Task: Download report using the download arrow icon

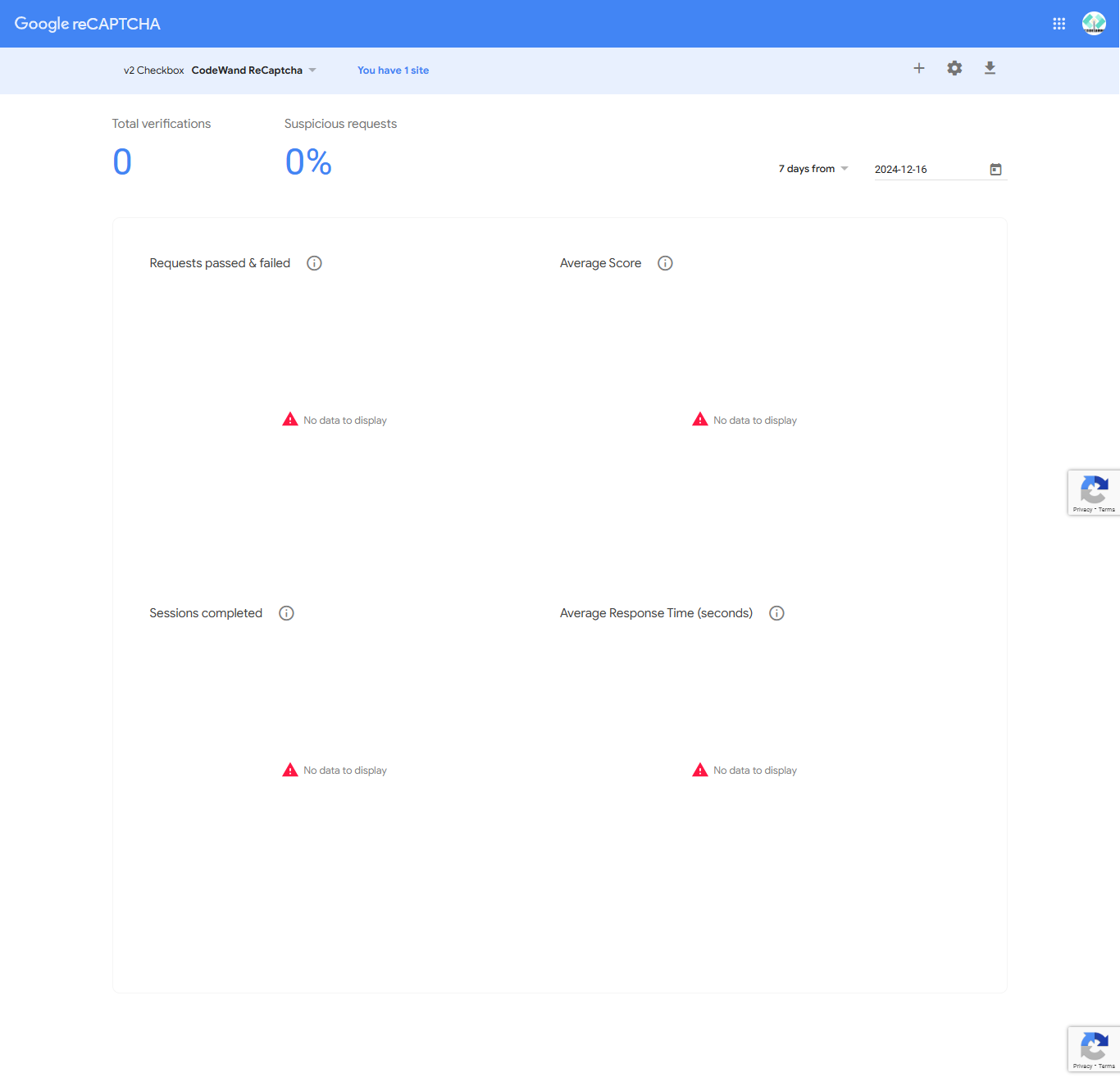Action: point(990,68)
